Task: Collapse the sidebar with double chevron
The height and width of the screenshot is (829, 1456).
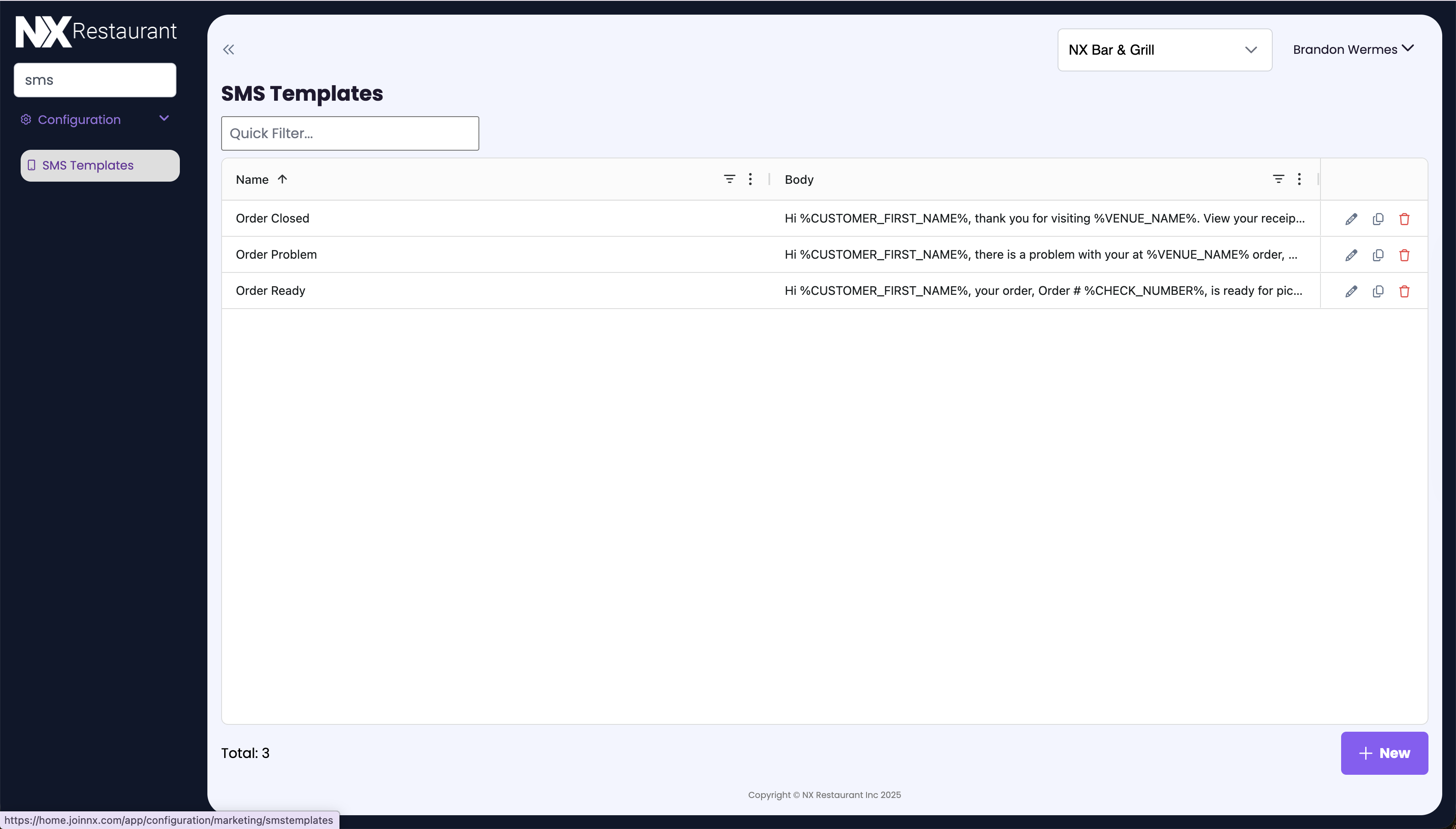Action: [x=229, y=49]
